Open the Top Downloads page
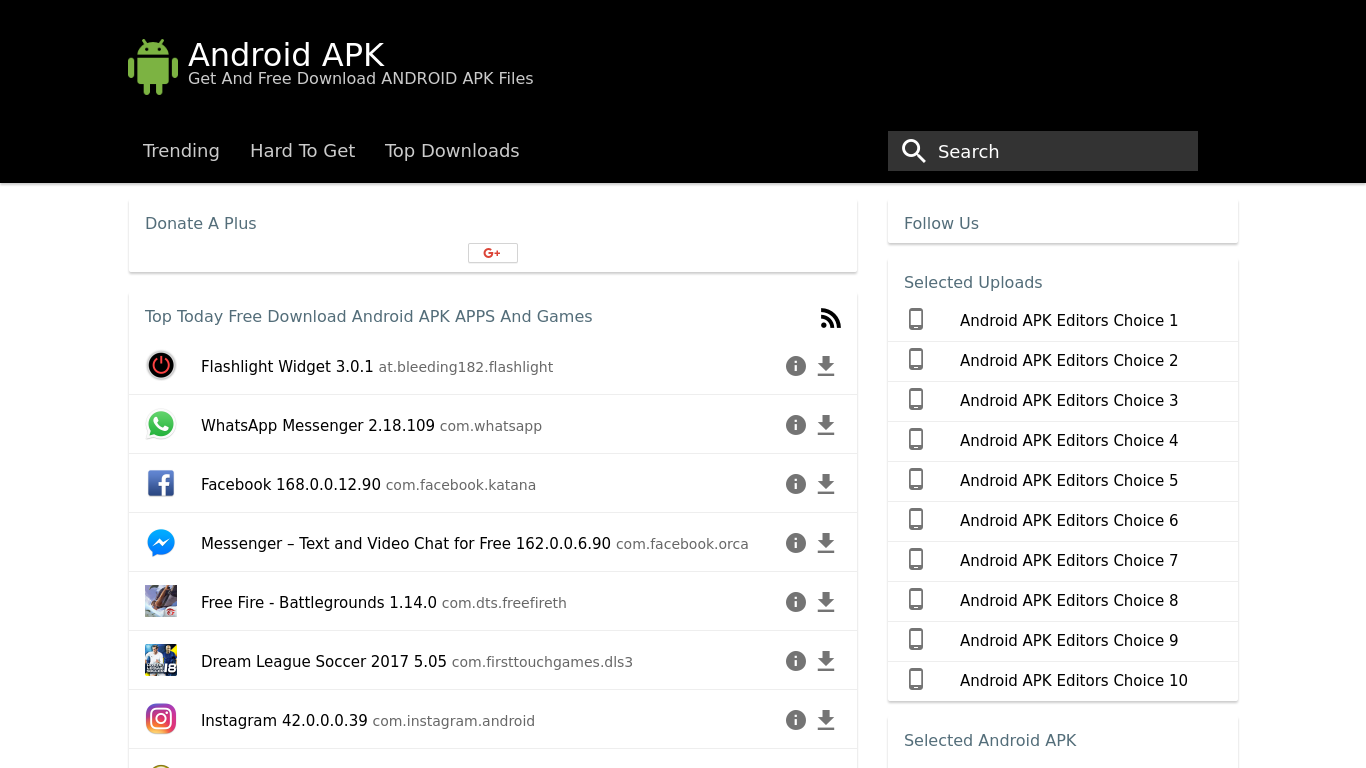Image resolution: width=1366 pixels, height=768 pixels. tap(452, 151)
